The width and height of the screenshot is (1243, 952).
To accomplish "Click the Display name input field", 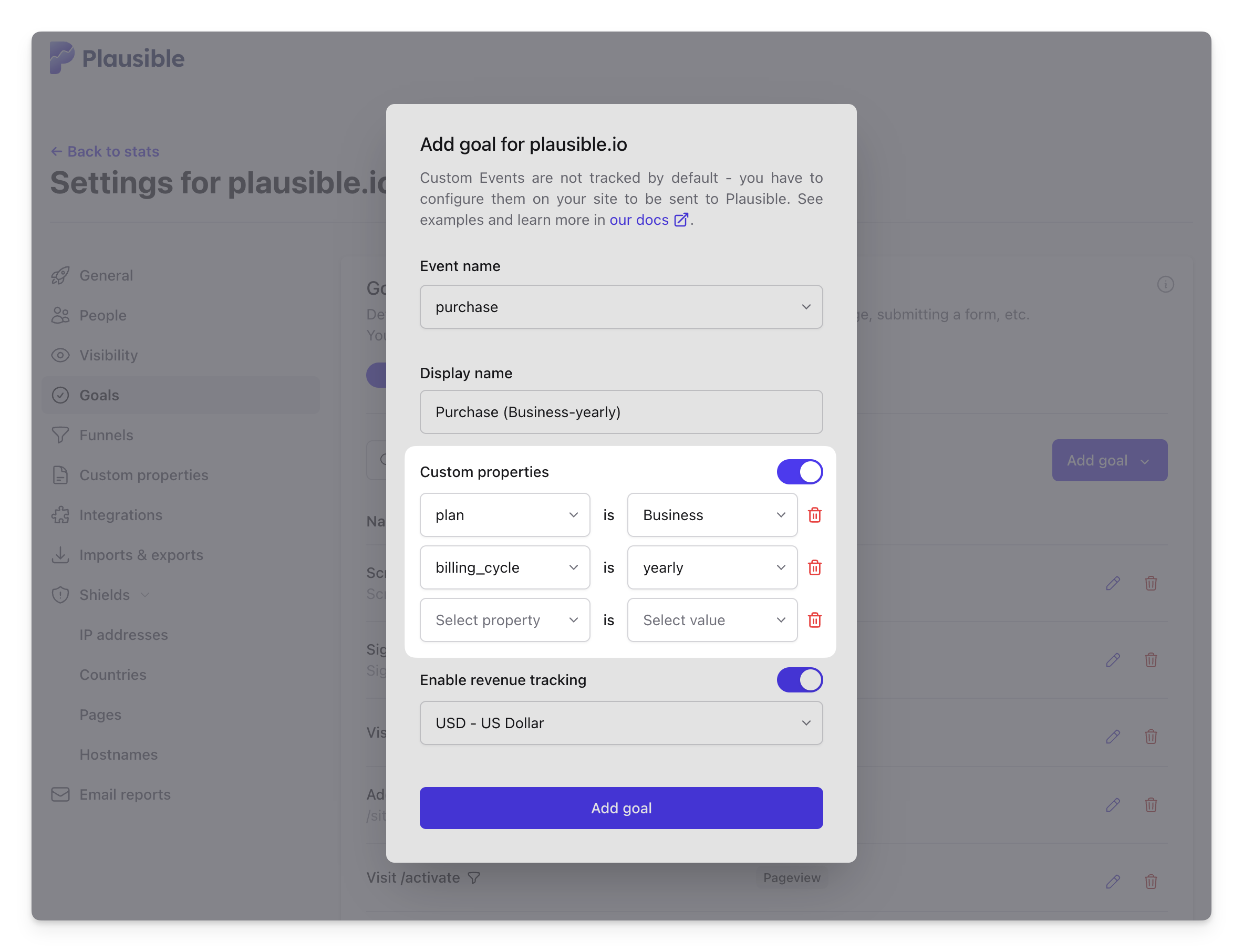I will point(621,412).
